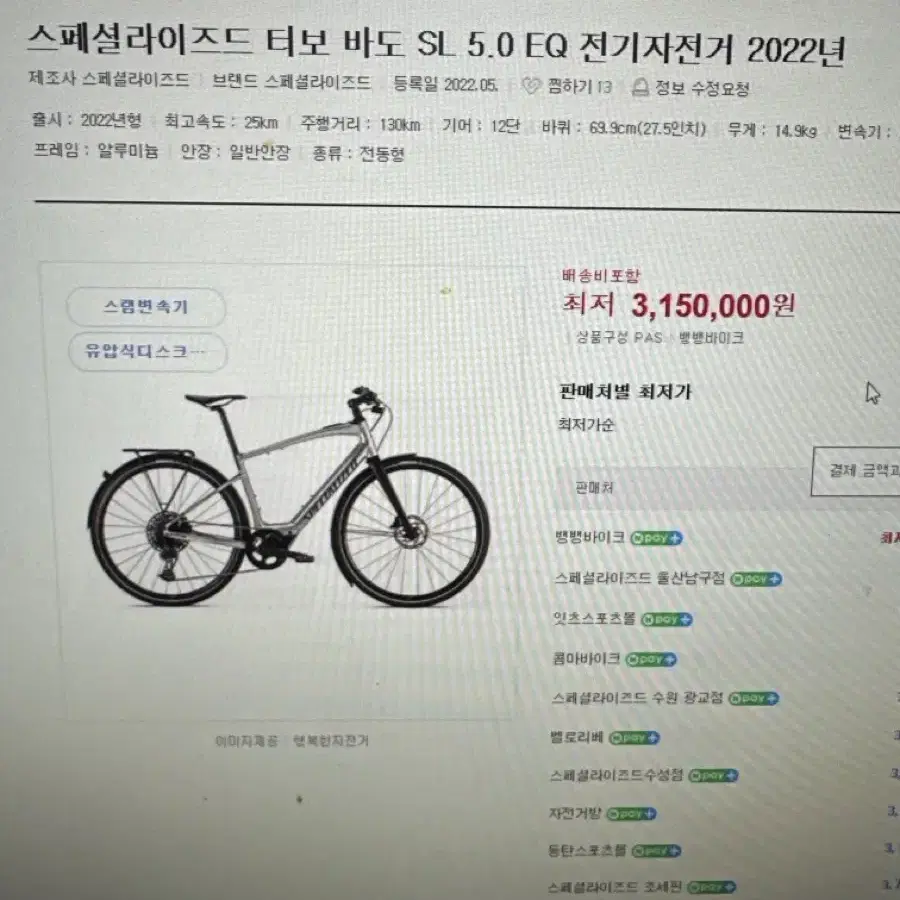Select the 스램변속기 feature tag

pos(146,307)
